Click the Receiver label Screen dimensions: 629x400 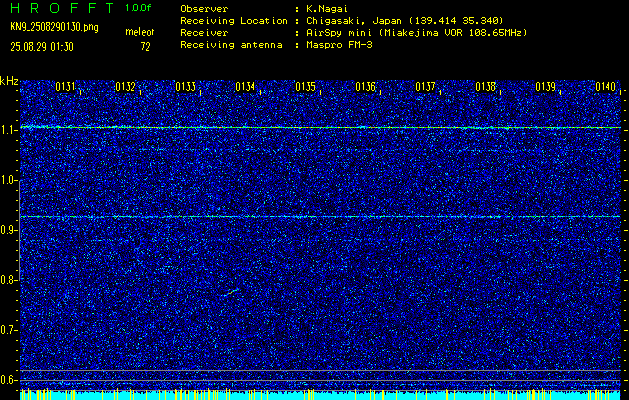coord(204,33)
